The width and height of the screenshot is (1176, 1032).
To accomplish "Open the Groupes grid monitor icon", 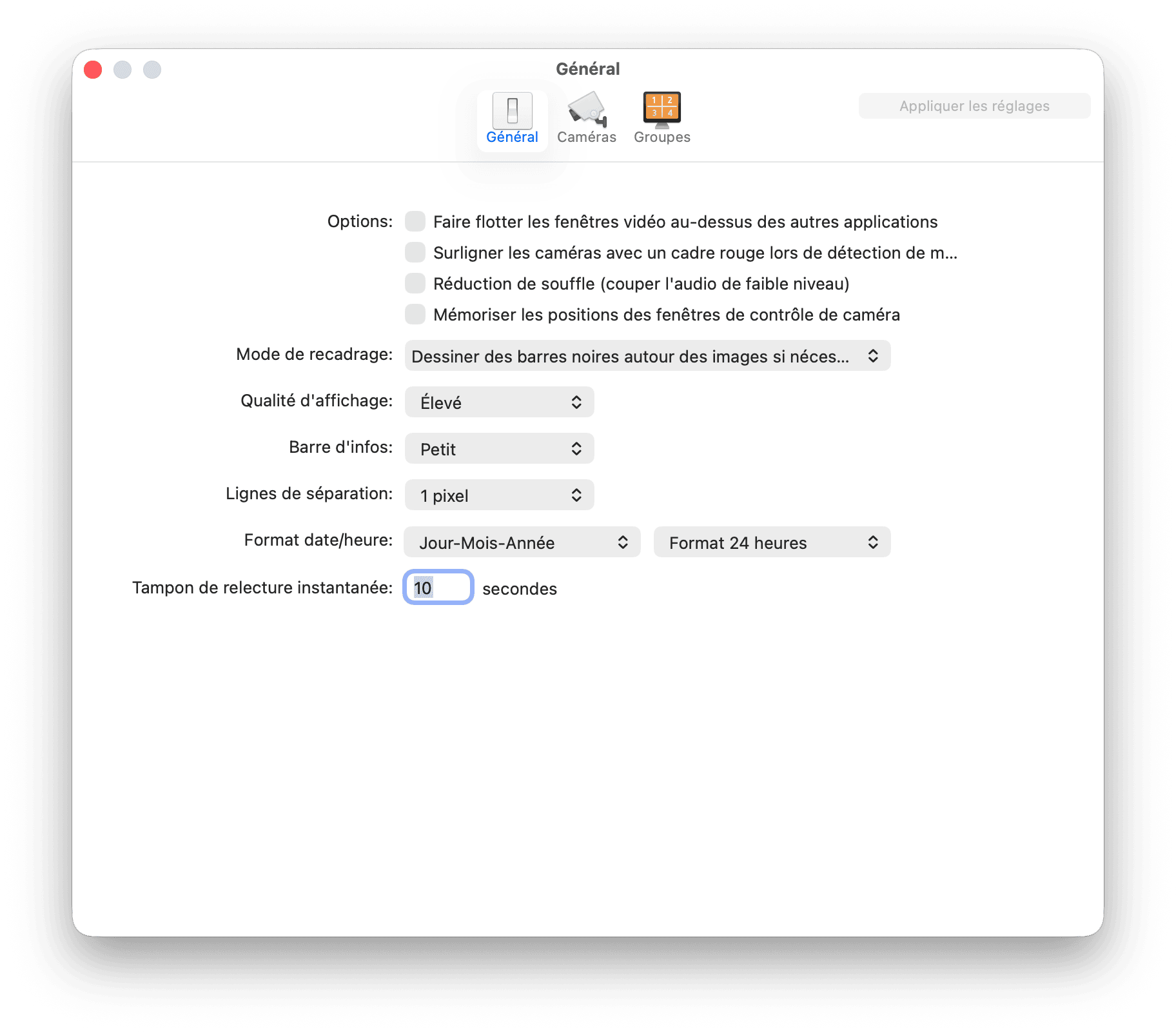I will pyautogui.click(x=661, y=110).
